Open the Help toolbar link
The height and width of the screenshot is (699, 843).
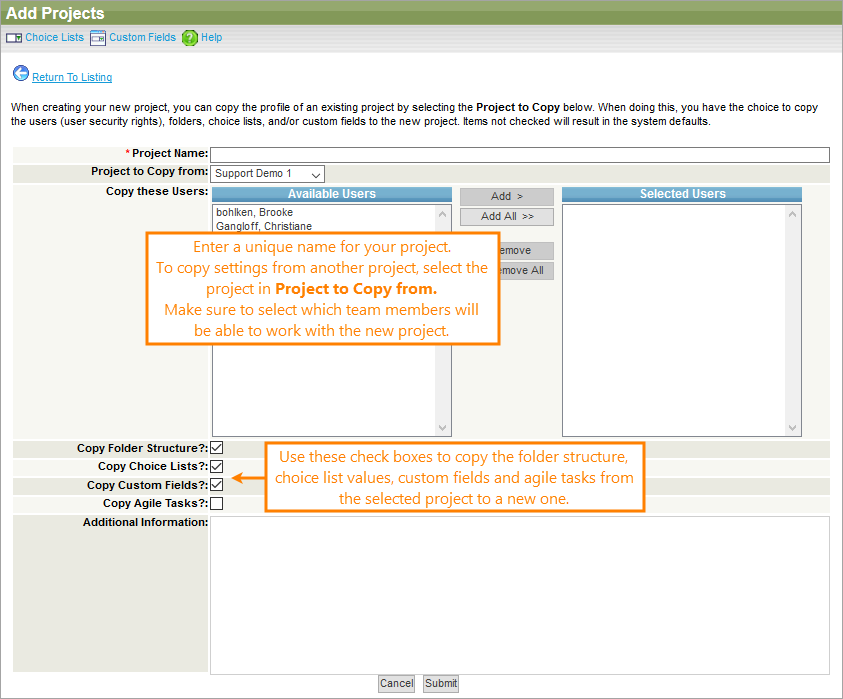click(211, 38)
